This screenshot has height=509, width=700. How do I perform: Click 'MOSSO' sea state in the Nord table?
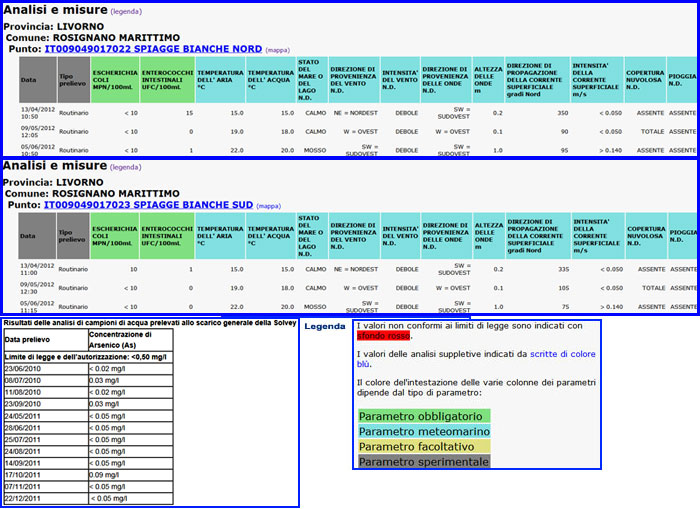(315, 150)
